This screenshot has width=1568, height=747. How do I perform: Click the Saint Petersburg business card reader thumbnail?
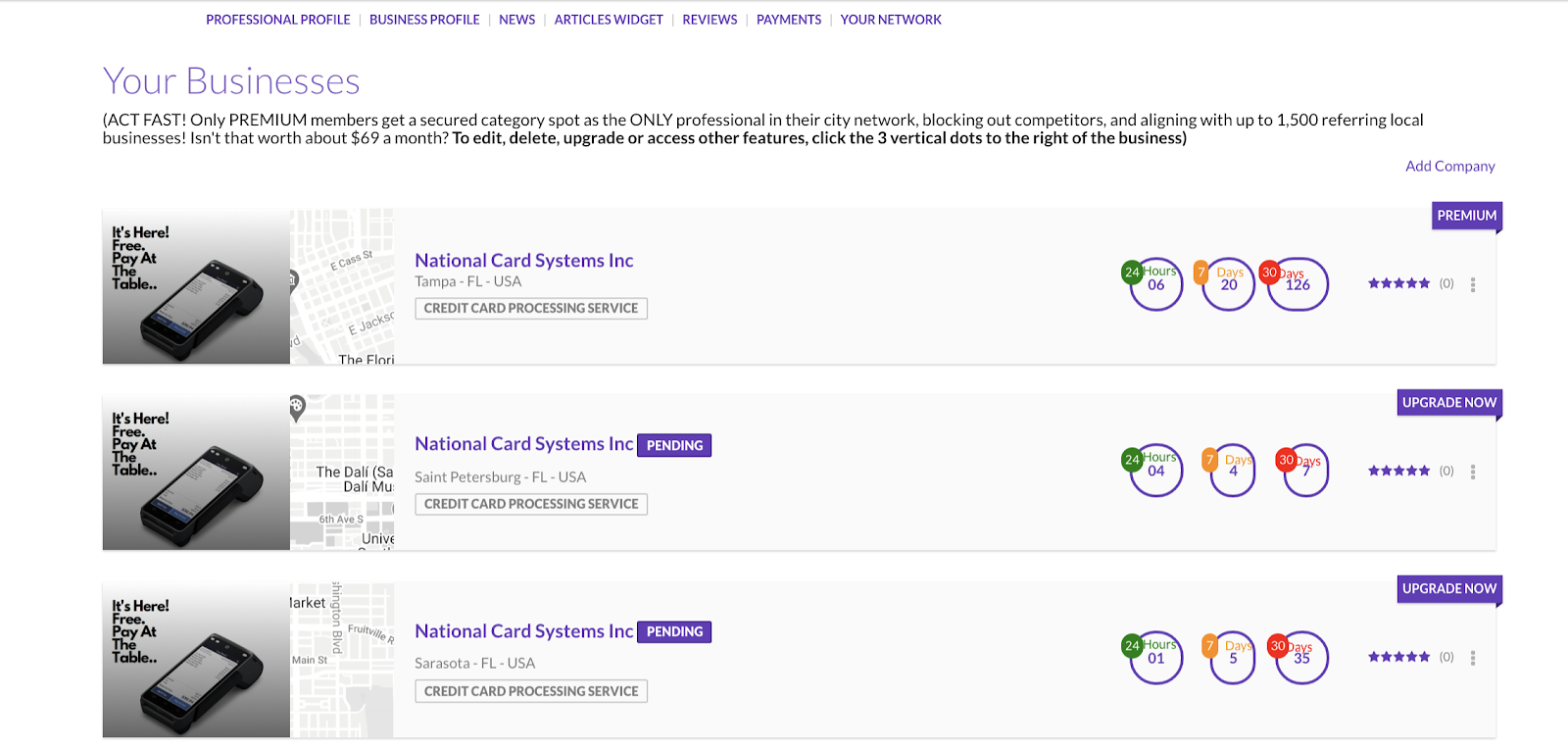tap(196, 473)
